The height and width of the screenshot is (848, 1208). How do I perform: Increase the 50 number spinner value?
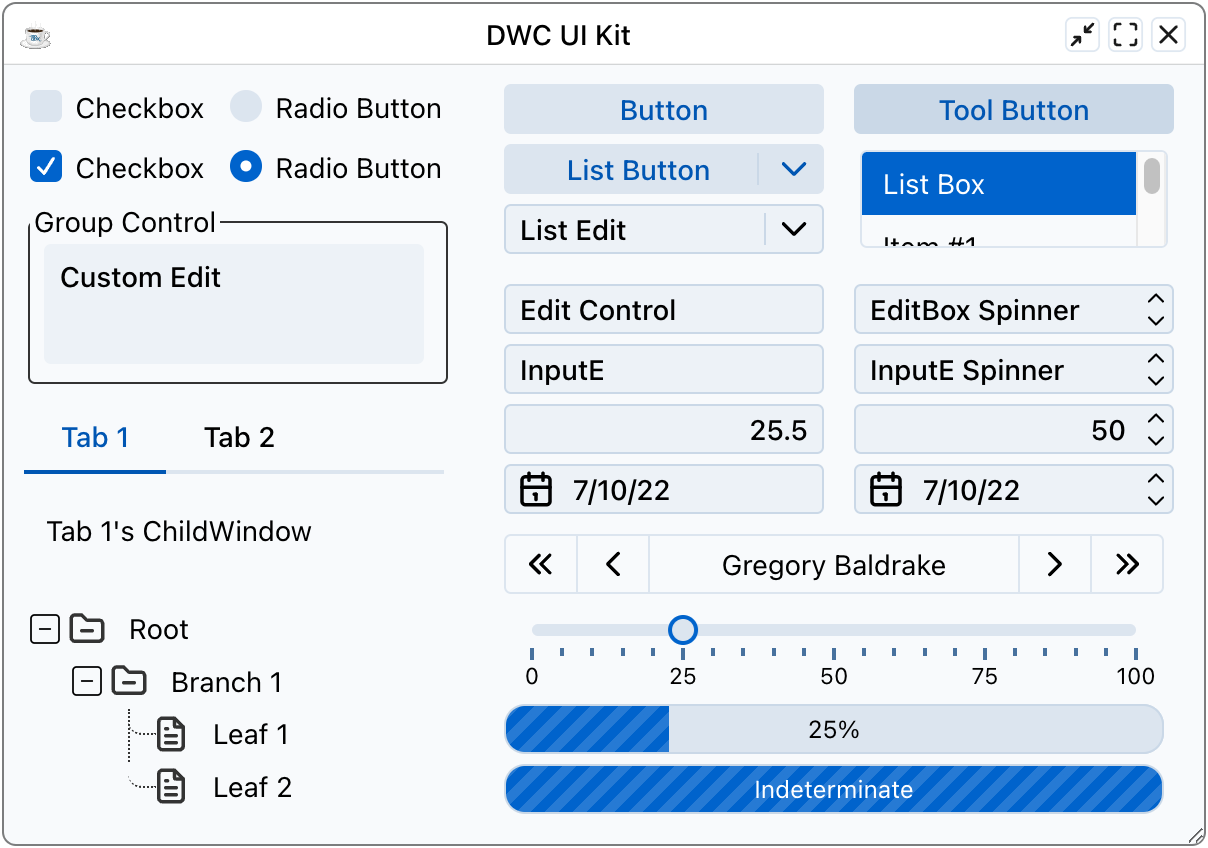pyautogui.click(x=1156, y=419)
